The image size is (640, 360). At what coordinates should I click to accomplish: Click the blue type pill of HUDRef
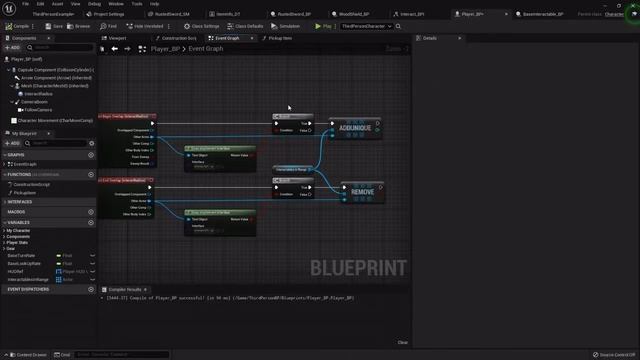(59, 271)
